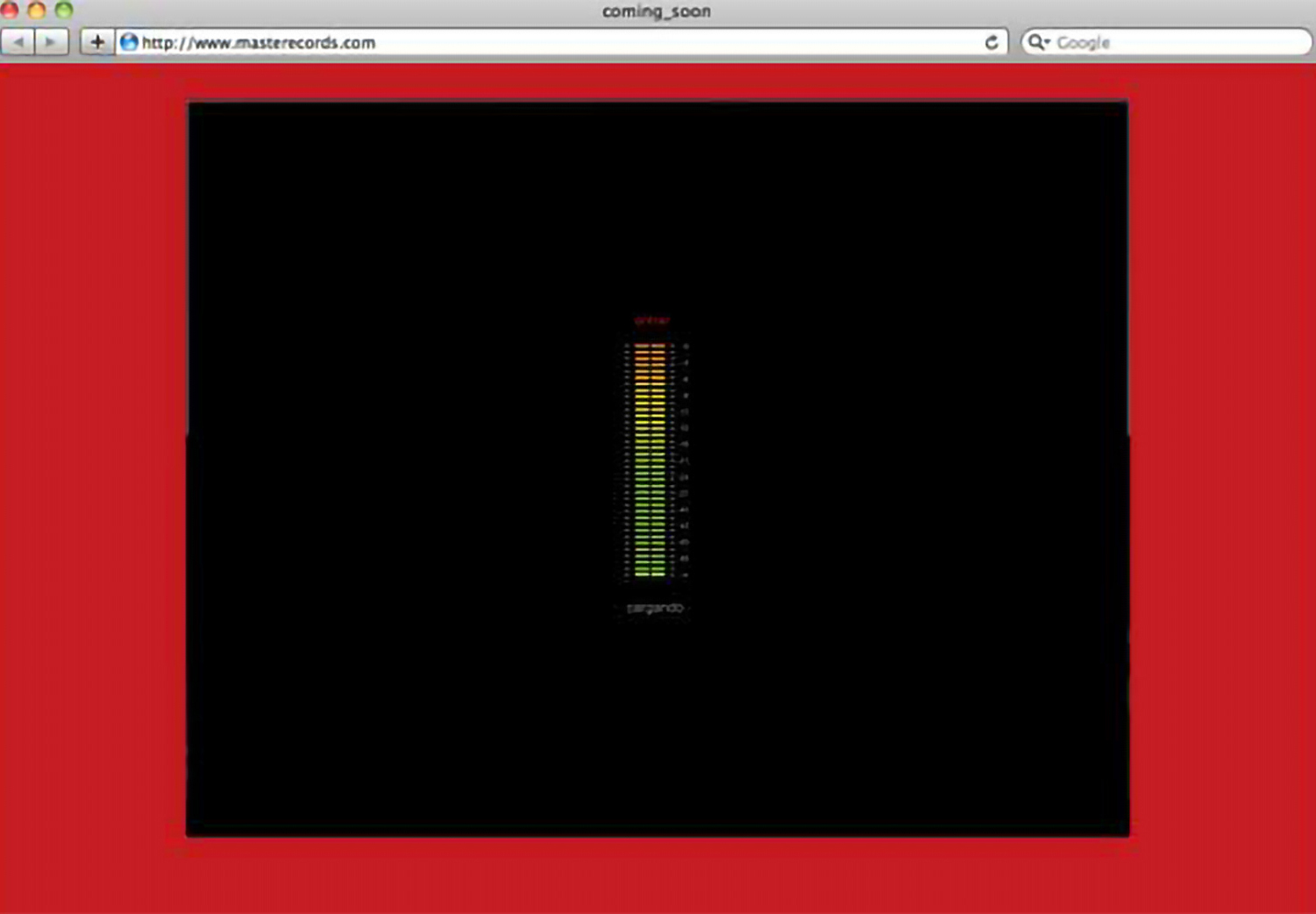Reload the masterecords.com page
This screenshot has height=914, width=1316.
tap(991, 42)
